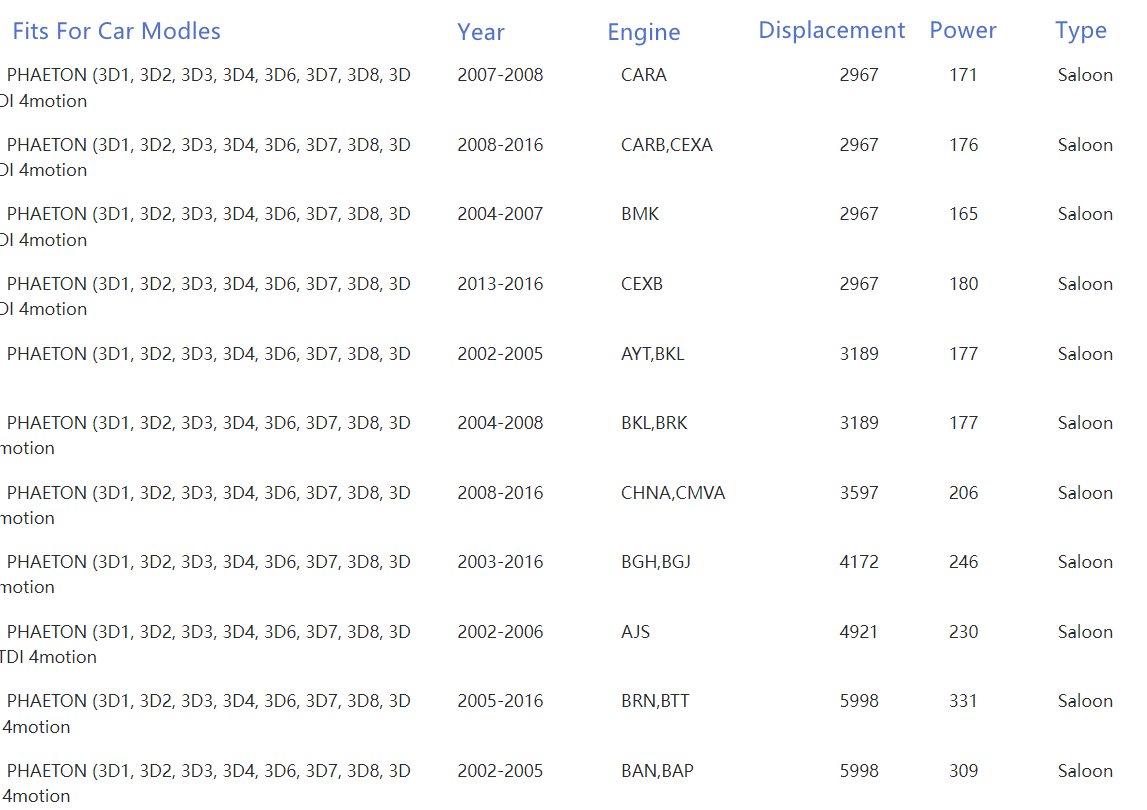Click Saloon in the CARA row

(x=1085, y=75)
